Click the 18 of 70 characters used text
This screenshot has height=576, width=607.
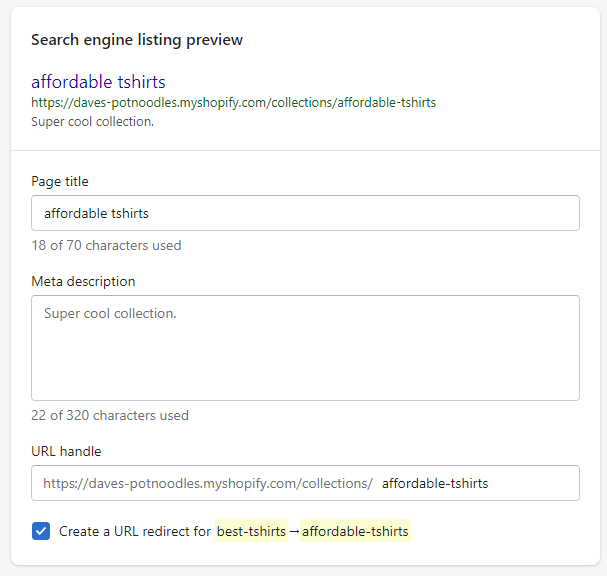click(106, 245)
